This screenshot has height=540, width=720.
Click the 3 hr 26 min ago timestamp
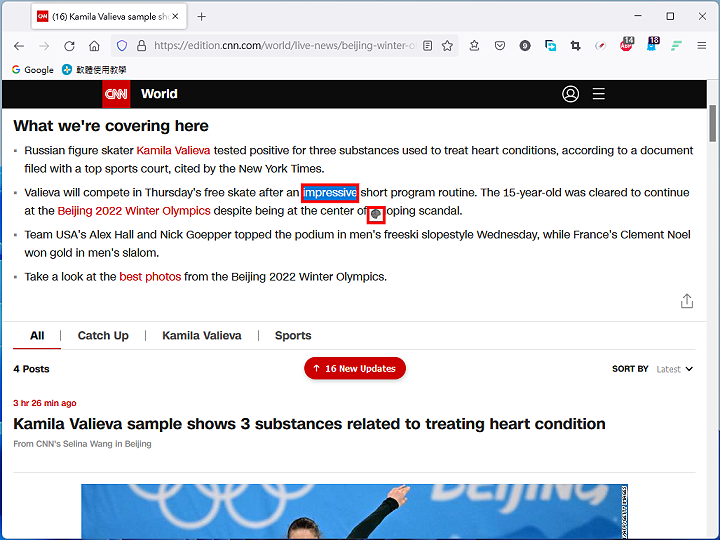[45, 403]
